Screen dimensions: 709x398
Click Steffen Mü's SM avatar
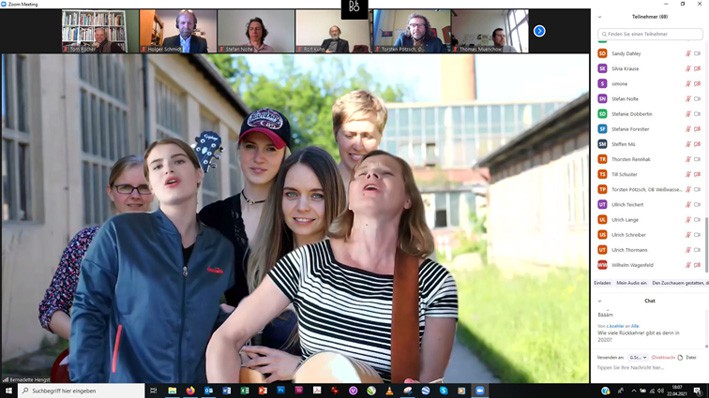pyautogui.click(x=602, y=144)
